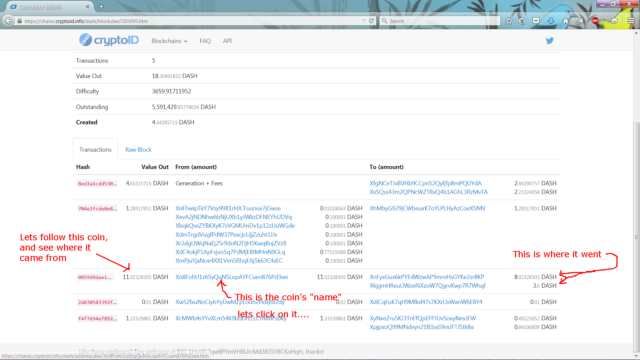The width and height of the screenshot is (640, 360).
Task: Open address starting Xr2dgUWqNaEj
Action: click(231, 243)
